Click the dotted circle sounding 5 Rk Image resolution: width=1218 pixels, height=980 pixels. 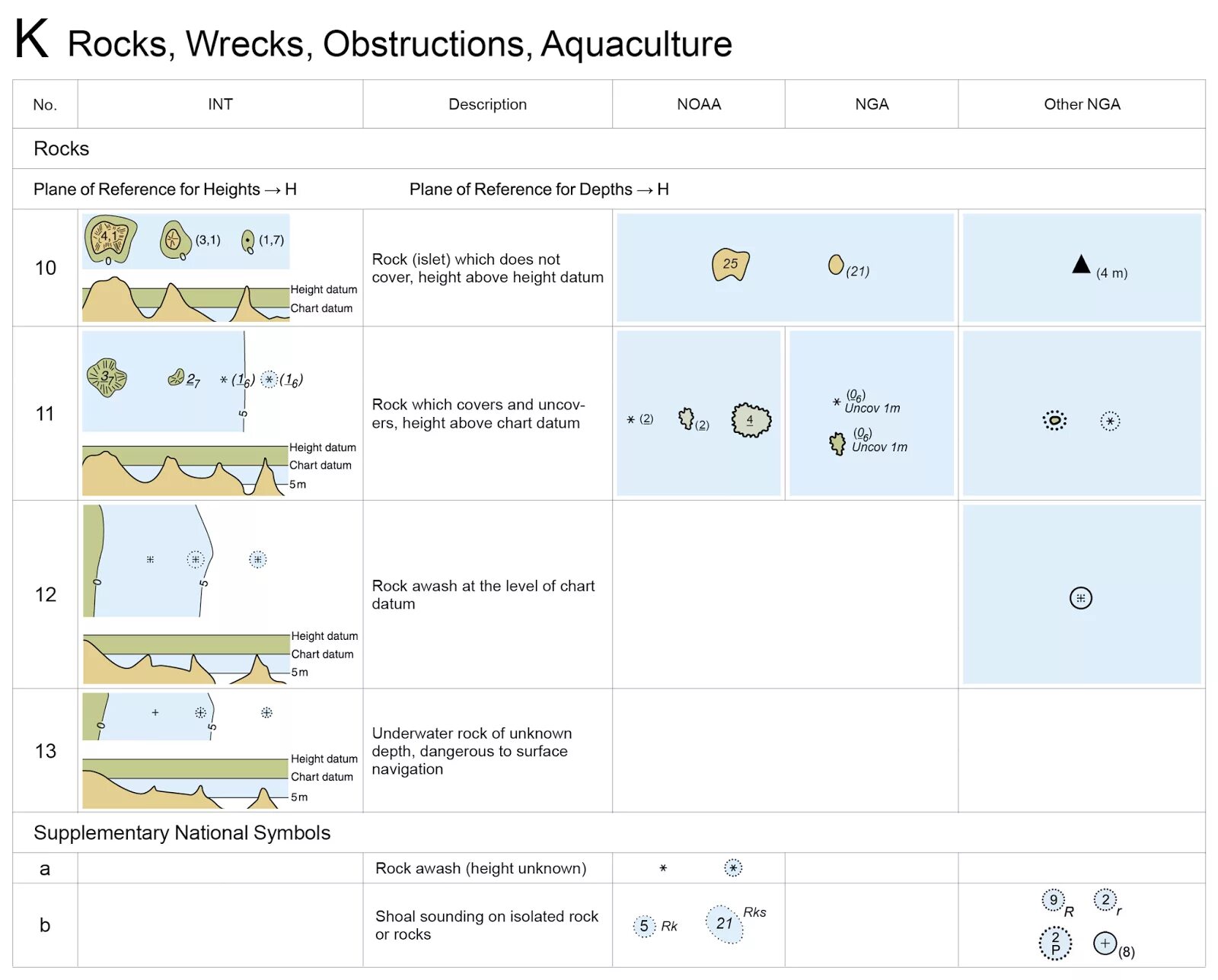point(644,926)
